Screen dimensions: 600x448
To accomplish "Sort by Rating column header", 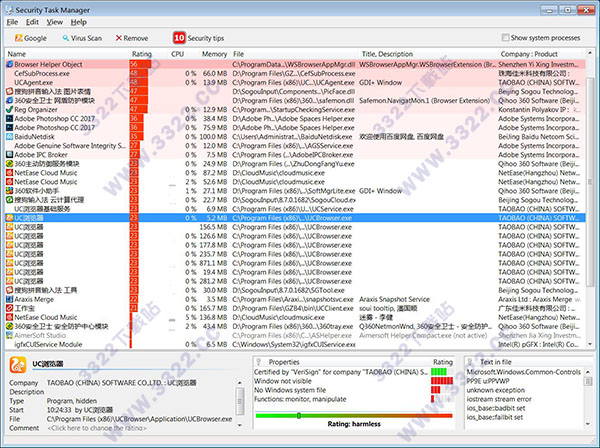I will coord(142,54).
